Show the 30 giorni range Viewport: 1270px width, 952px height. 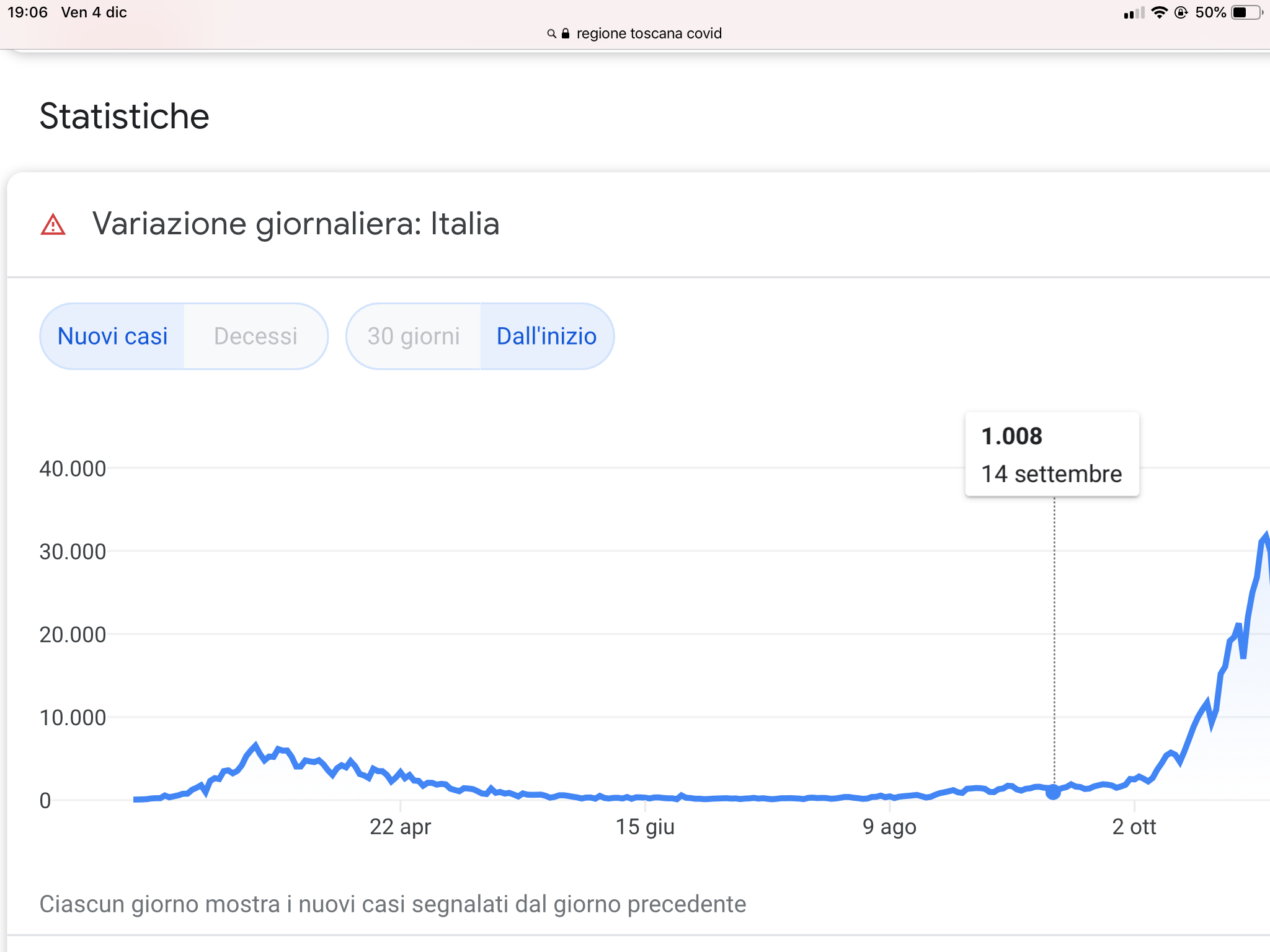(x=414, y=336)
